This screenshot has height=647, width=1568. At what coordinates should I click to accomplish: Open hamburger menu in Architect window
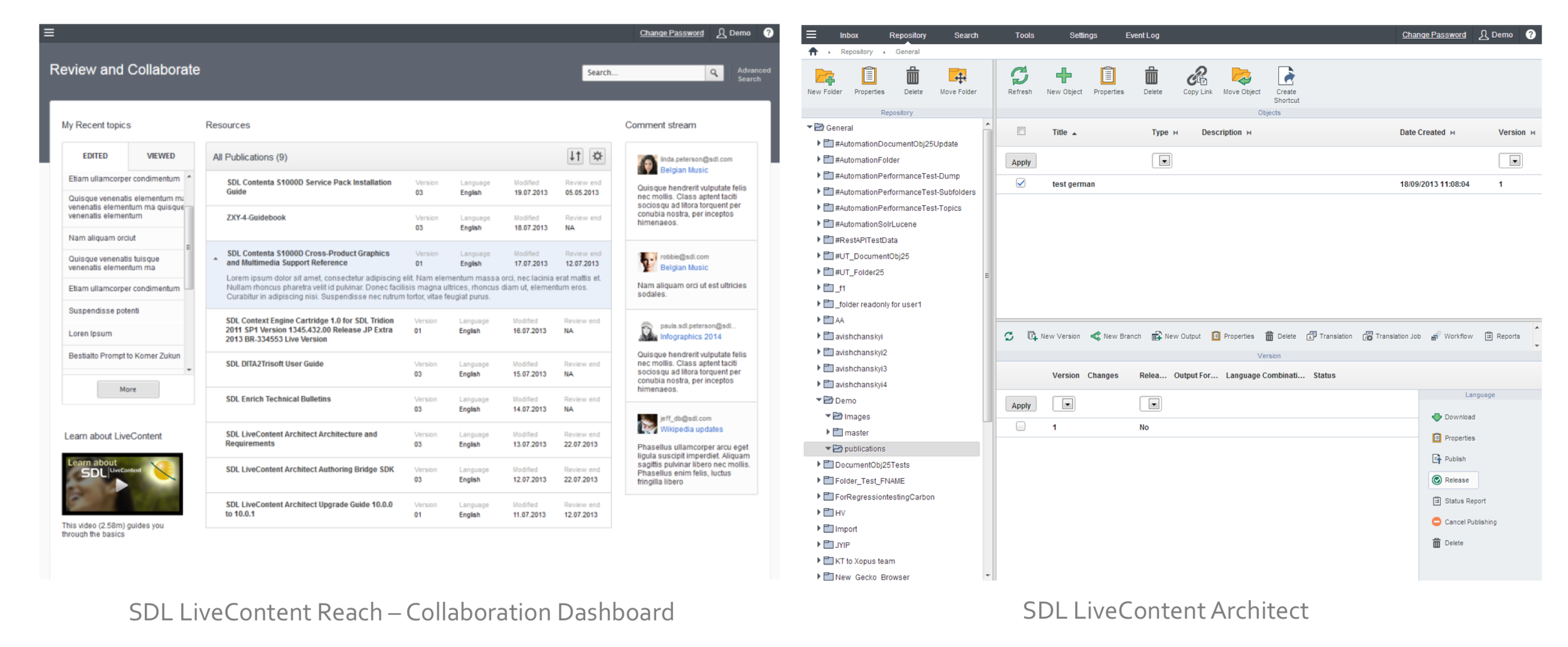811,35
